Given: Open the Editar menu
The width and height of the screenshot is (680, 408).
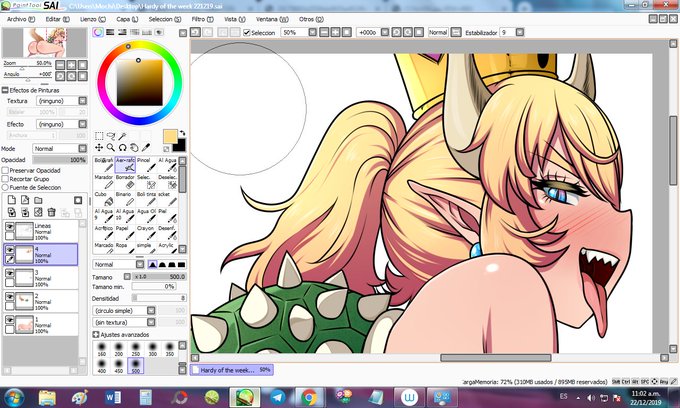Looking at the screenshot, I should tap(57, 19).
